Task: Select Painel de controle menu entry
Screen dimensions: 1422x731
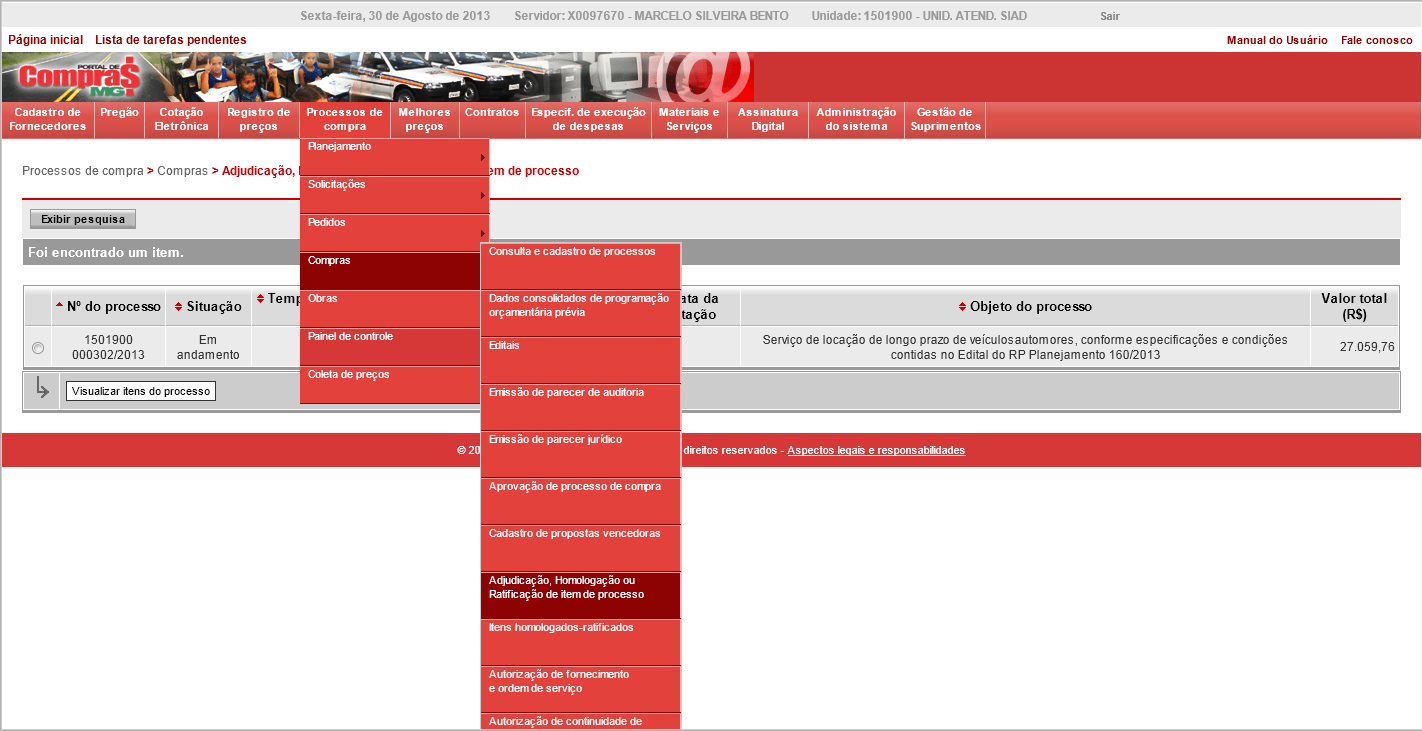Action: point(390,346)
